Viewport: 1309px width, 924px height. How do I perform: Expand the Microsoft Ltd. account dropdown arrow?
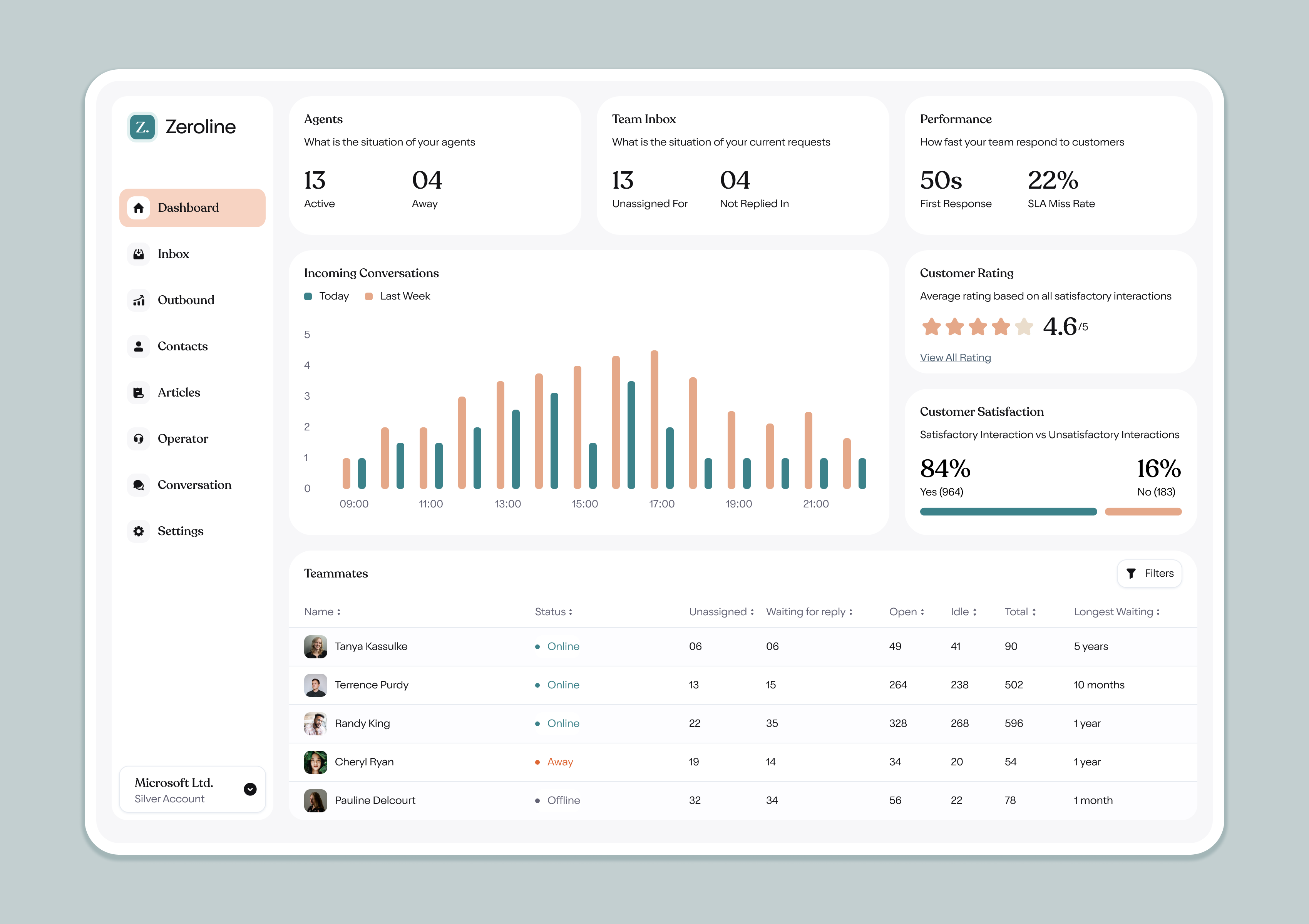(250, 790)
